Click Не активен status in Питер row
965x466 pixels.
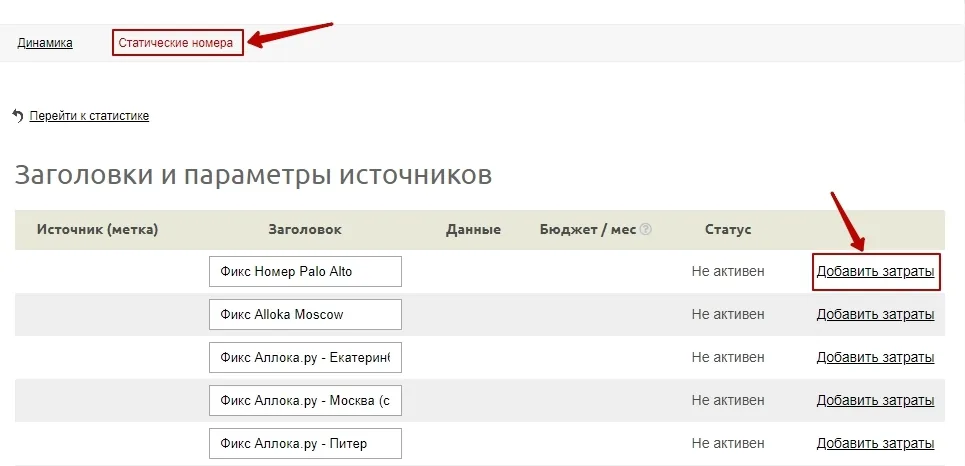point(728,444)
